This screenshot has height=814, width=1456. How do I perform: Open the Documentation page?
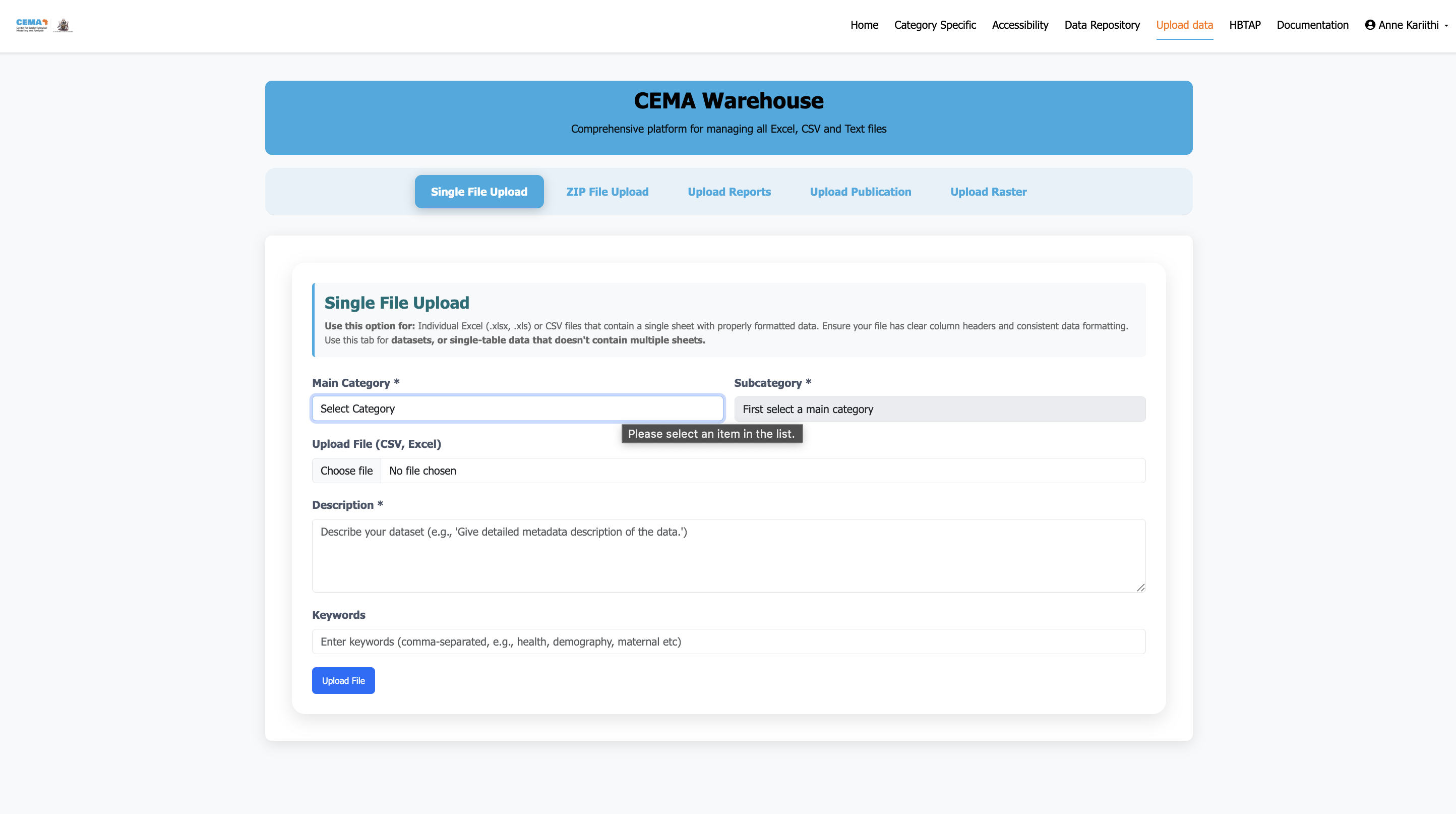tap(1312, 25)
